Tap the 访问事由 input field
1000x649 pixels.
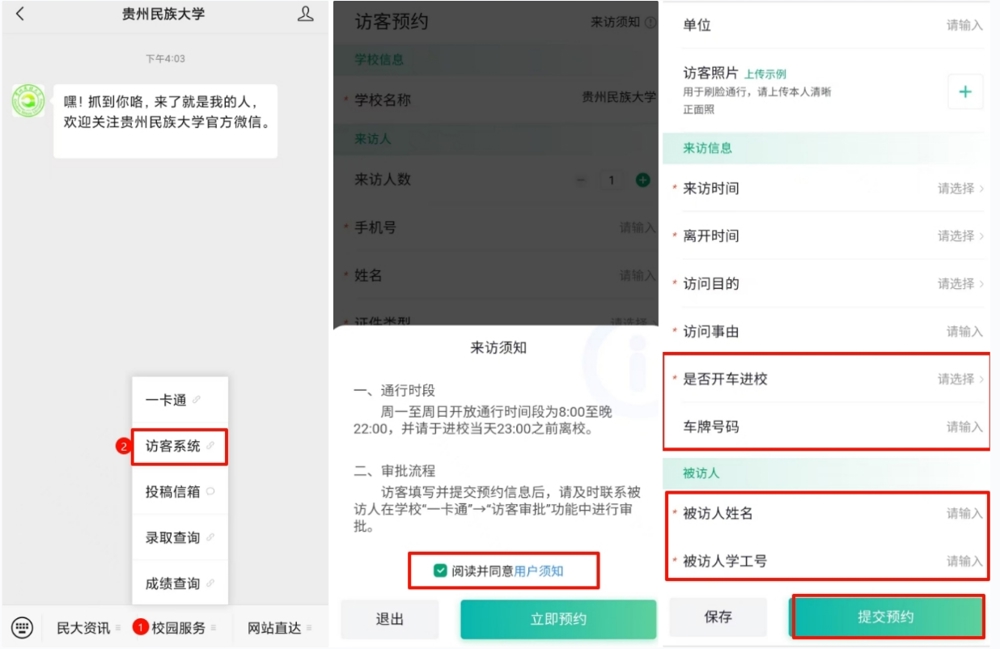pyautogui.click(x=827, y=332)
